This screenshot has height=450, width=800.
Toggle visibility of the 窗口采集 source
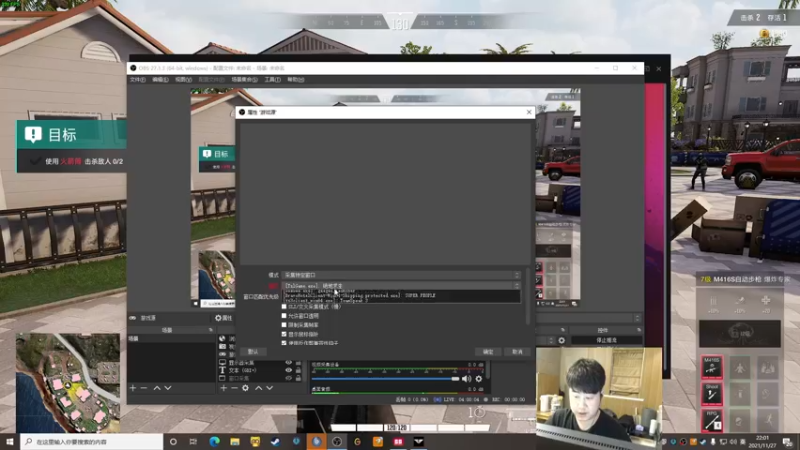pos(288,379)
